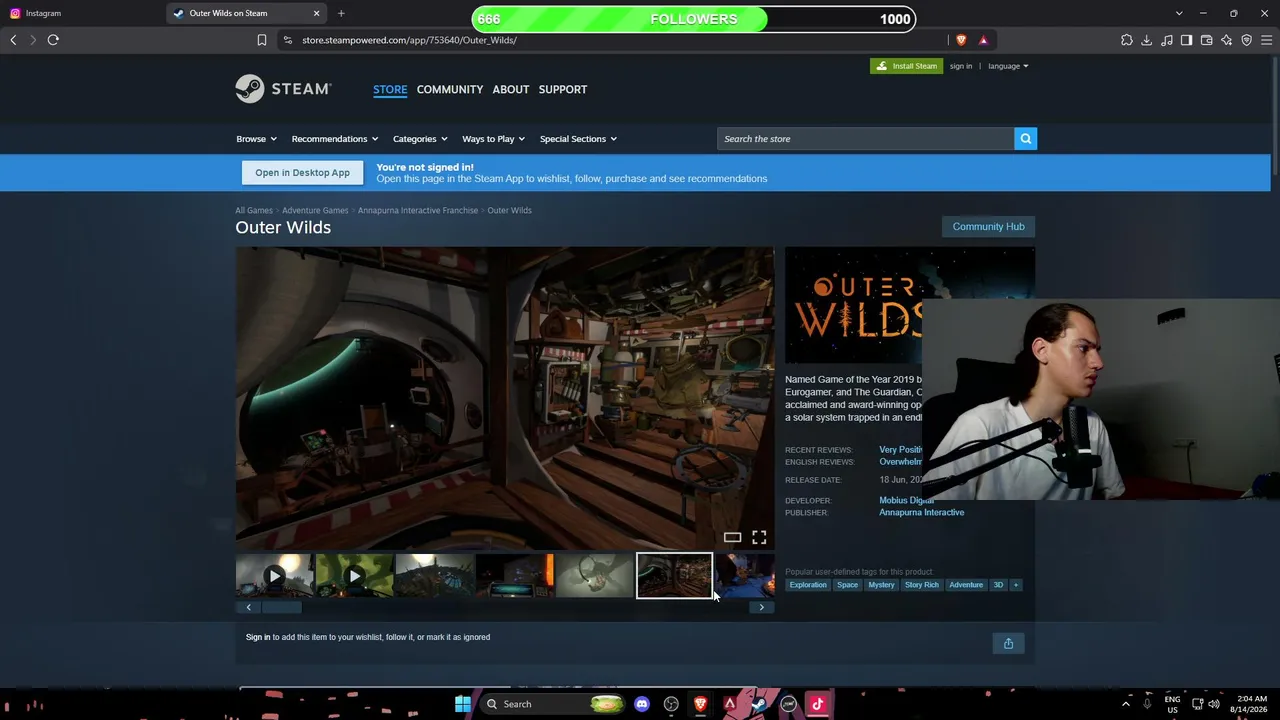Expand the Recommendations dropdown
The height and width of the screenshot is (720, 1280).
335,139
